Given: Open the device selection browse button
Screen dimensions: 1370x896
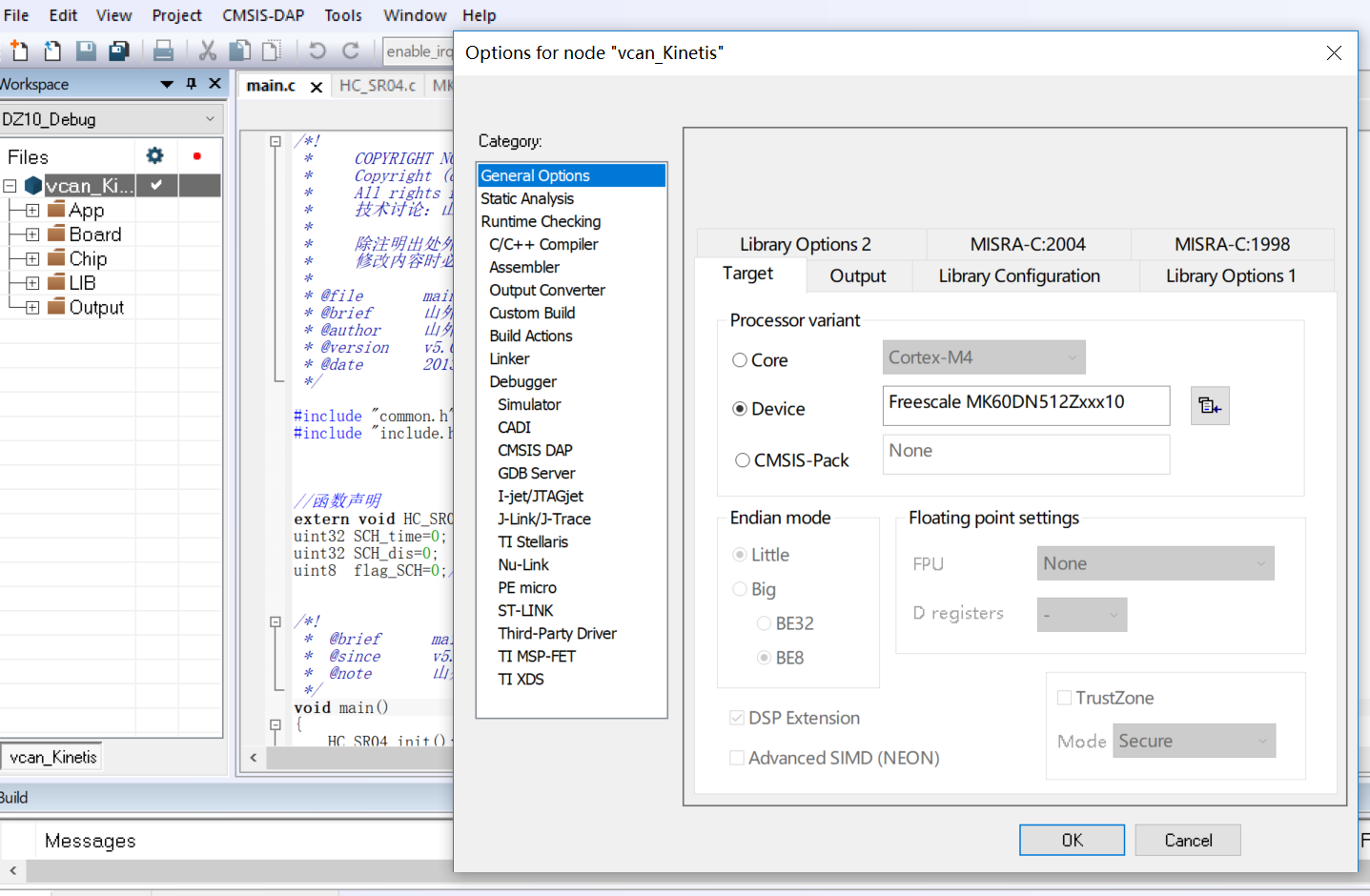Looking at the screenshot, I should (x=1210, y=406).
